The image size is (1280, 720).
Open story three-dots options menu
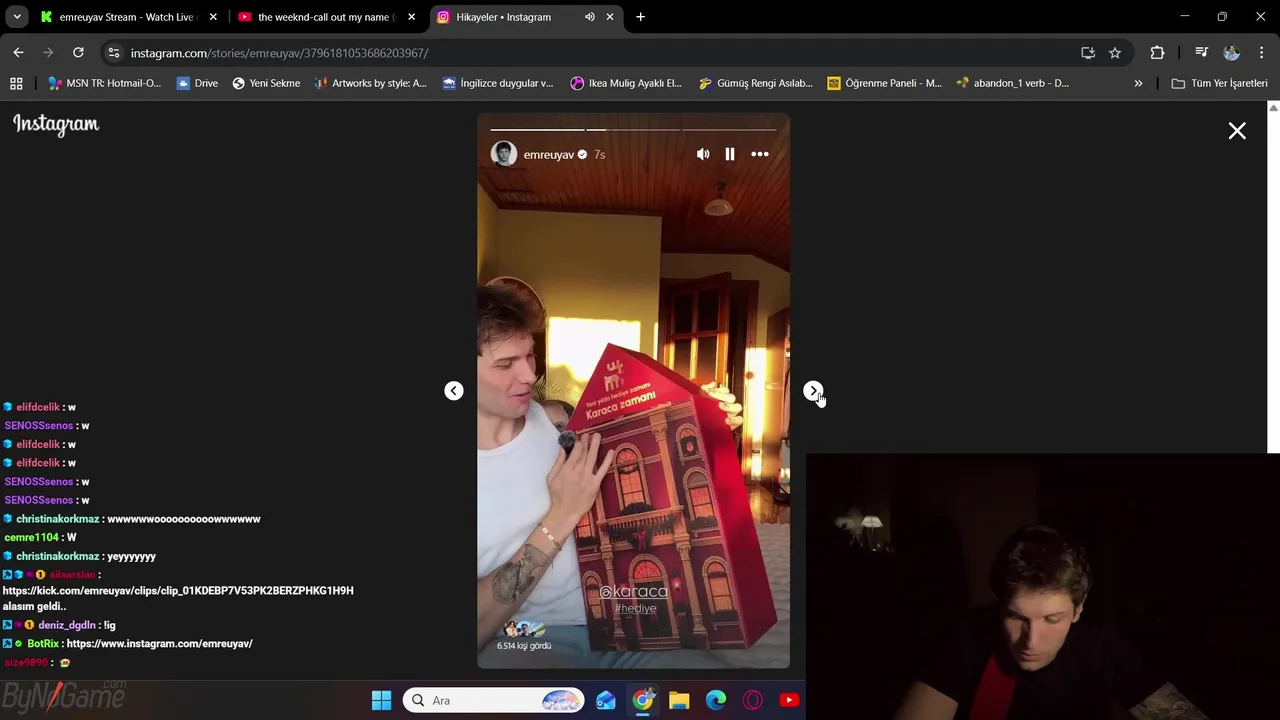pos(760,154)
